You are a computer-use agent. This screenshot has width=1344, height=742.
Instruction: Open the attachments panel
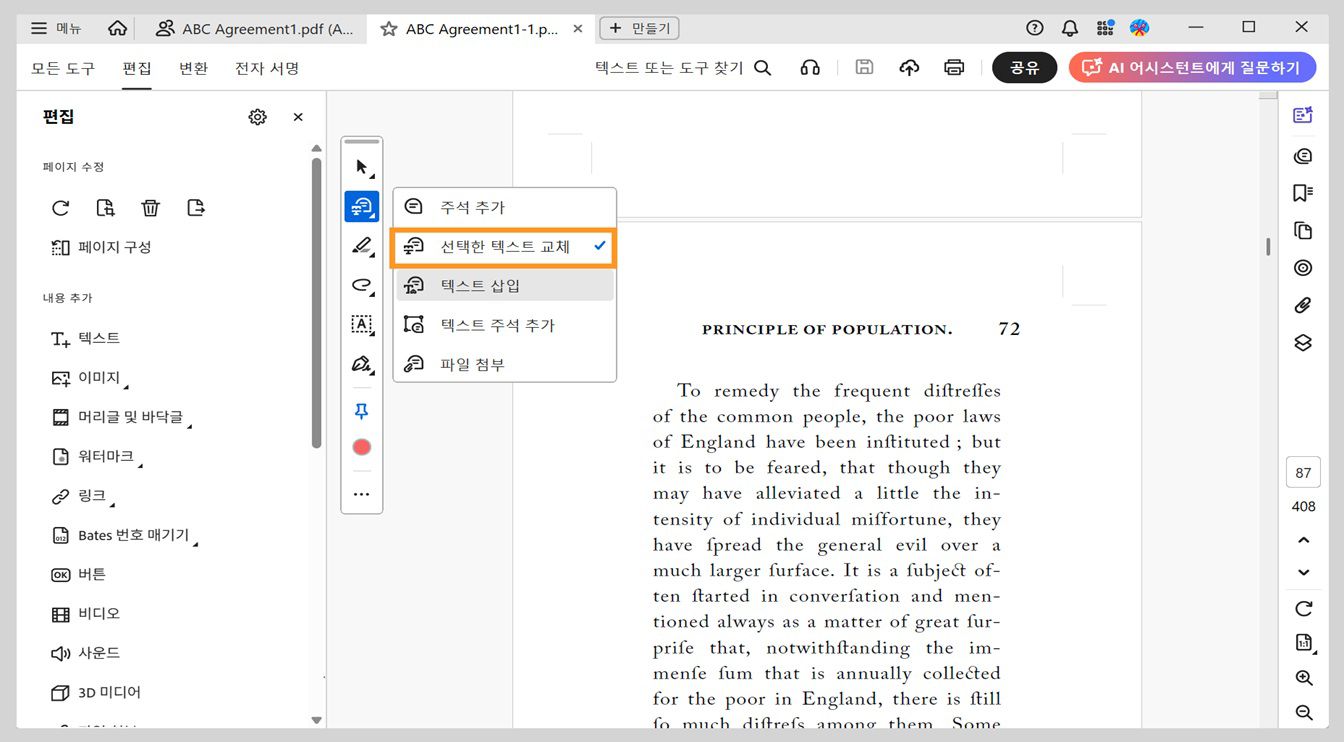1302,305
